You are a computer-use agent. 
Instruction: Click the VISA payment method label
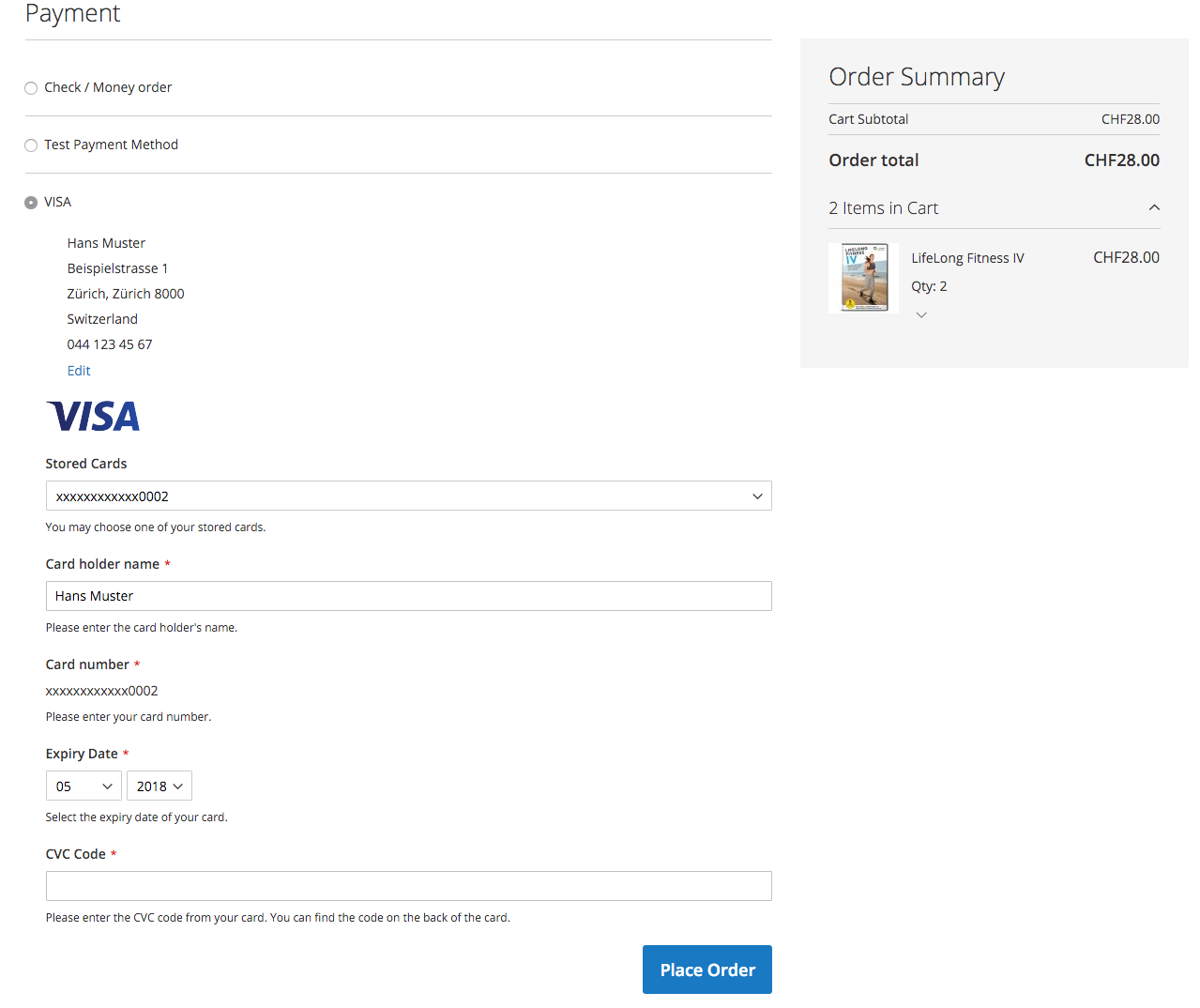tap(57, 202)
